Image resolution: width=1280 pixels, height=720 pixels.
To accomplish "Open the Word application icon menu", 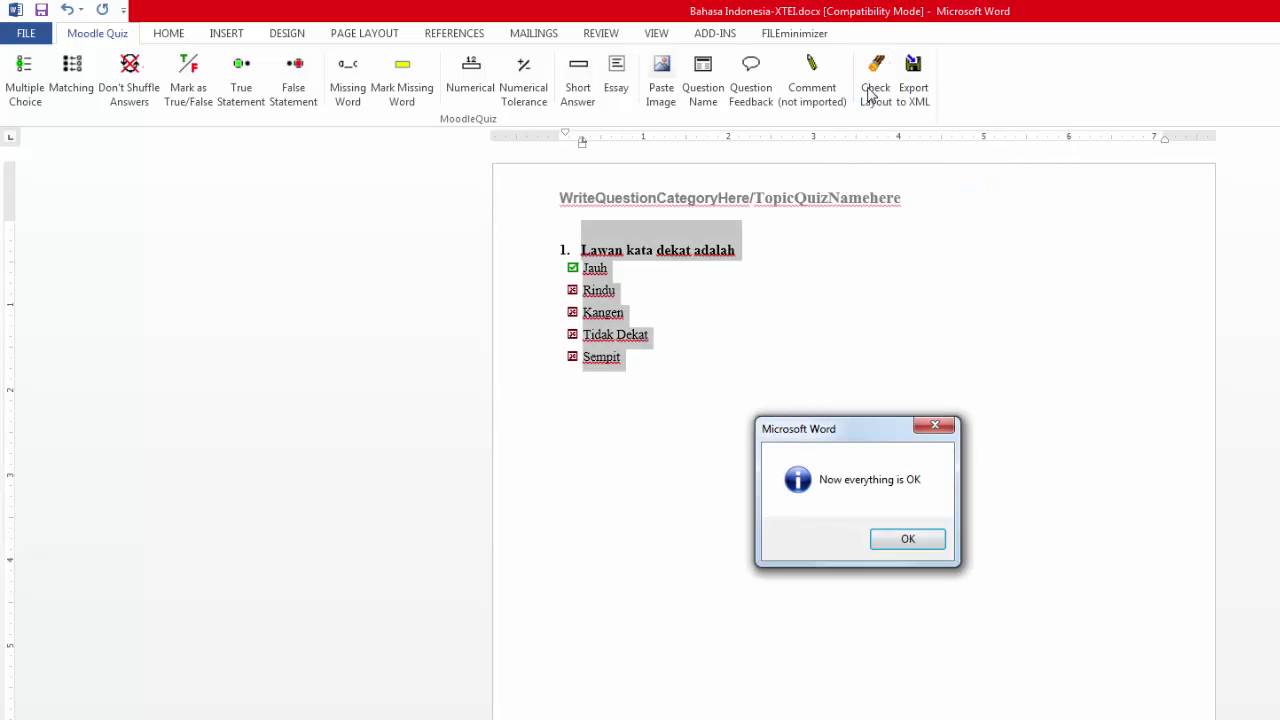I will point(15,10).
